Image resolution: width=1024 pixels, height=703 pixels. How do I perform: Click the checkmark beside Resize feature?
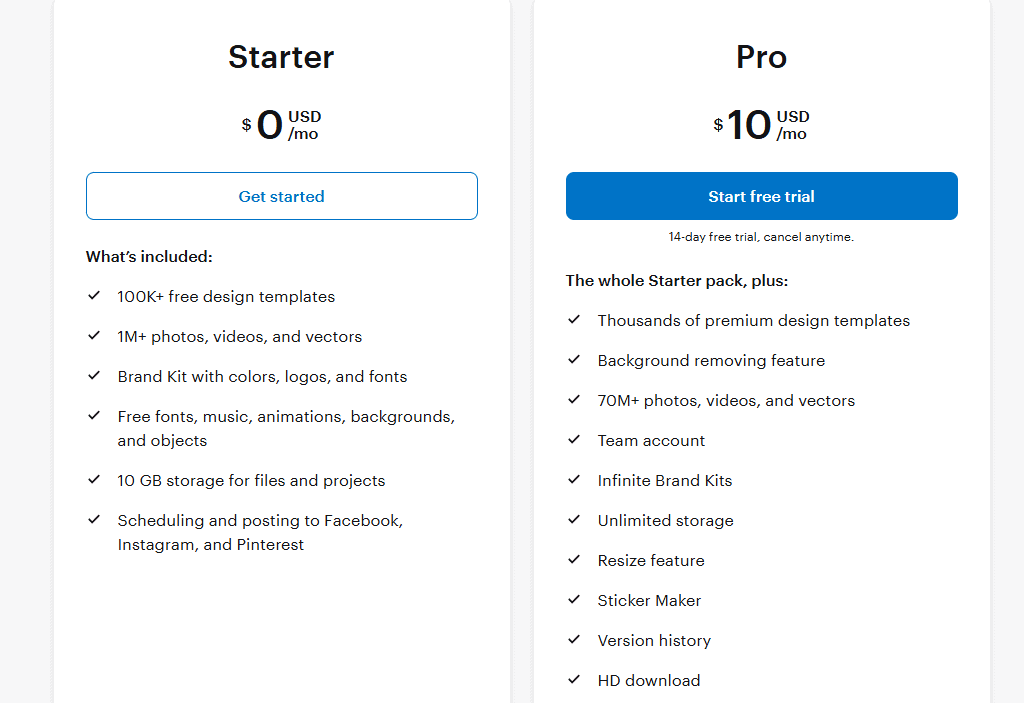tap(574, 560)
